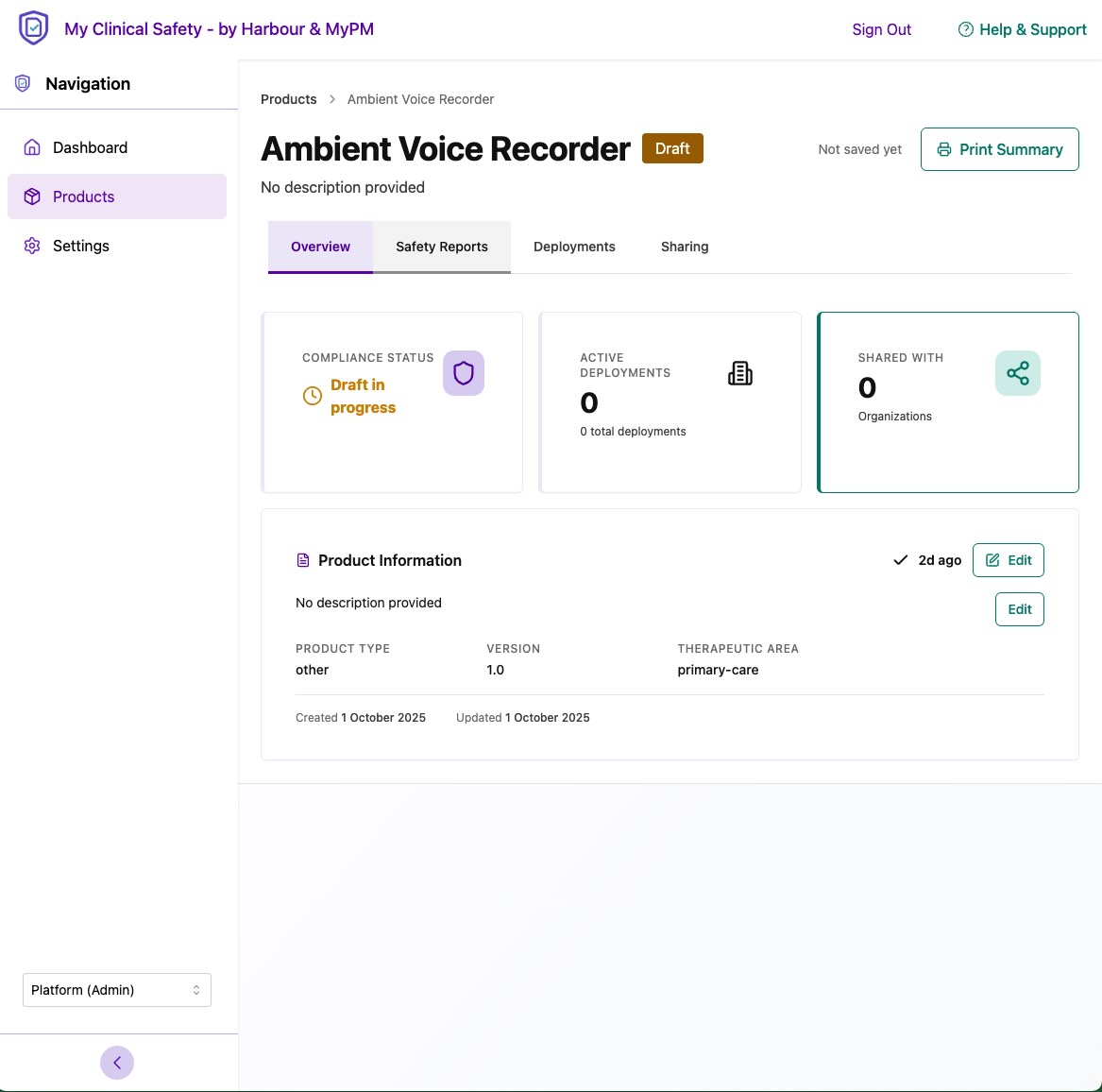This screenshot has width=1102, height=1092.
Task: Follow the Products breadcrumb link
Action: click(x=289, y=99)
